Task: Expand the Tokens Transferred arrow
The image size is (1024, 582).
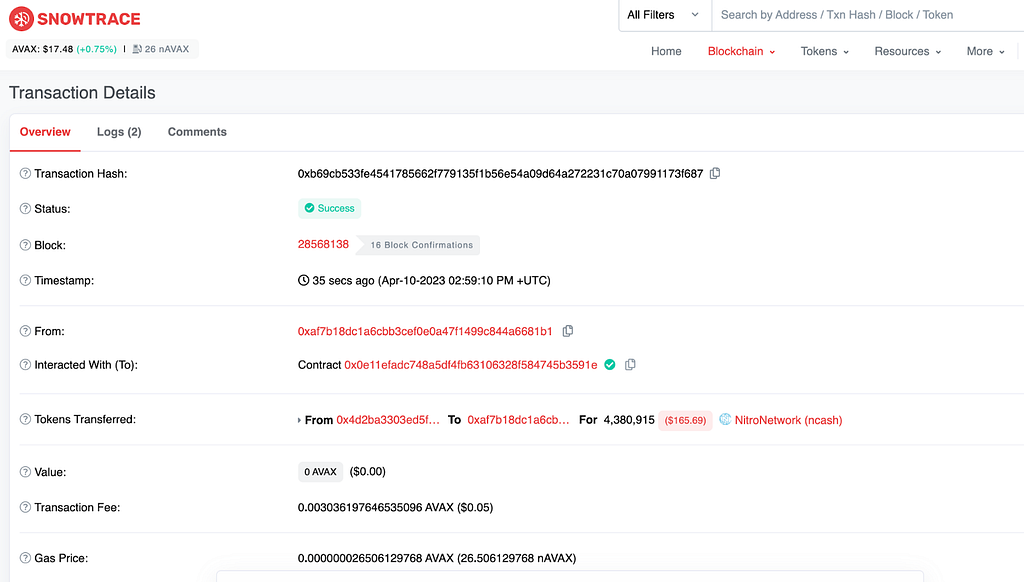Action: pyautogui.click(x=299, y=420)
